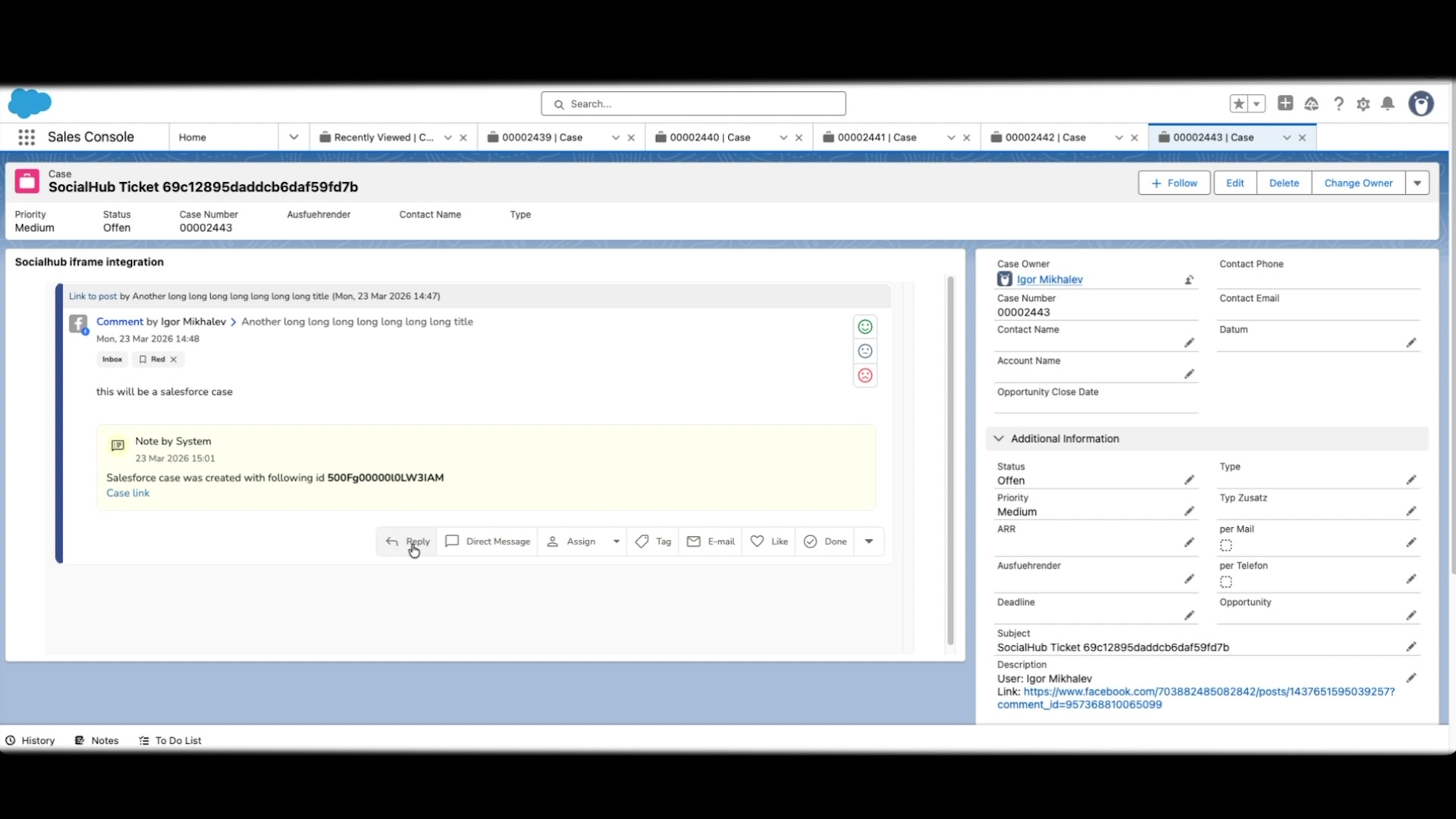
Task: Collapse the Additional Information section
Action: coord(999,438)
